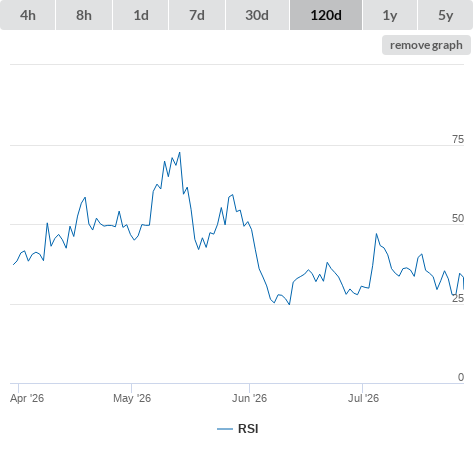Click the Apr '26 axis label
This screenshot has width=474, height=455.
(27, 398)
